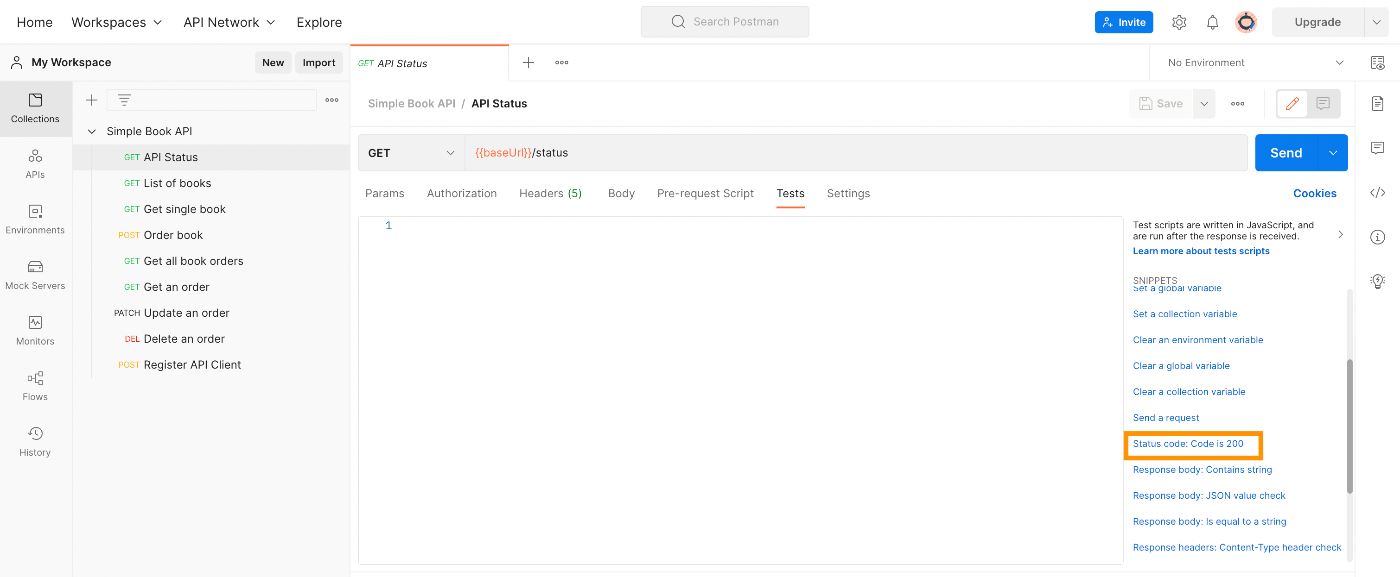This screenshot has width=1400, height=577.
Task: Open the request Info icon in right sidebar
Action: coord(1378,237)
